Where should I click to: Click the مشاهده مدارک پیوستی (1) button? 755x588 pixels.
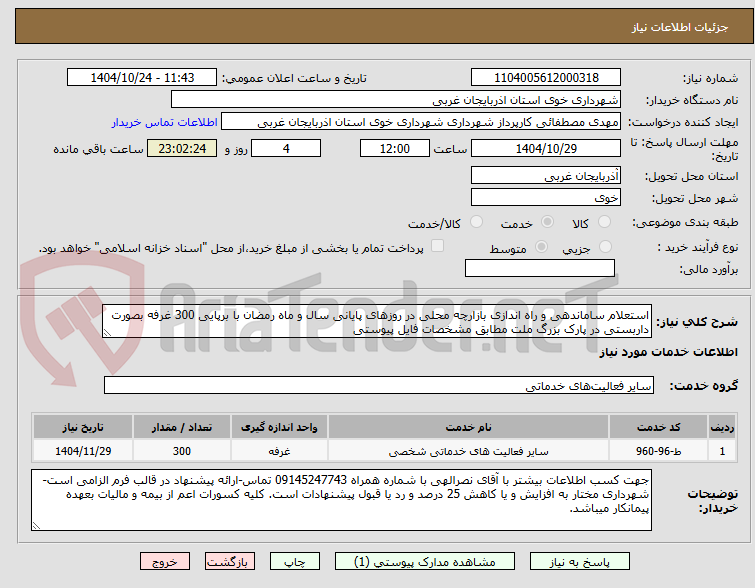425,562
